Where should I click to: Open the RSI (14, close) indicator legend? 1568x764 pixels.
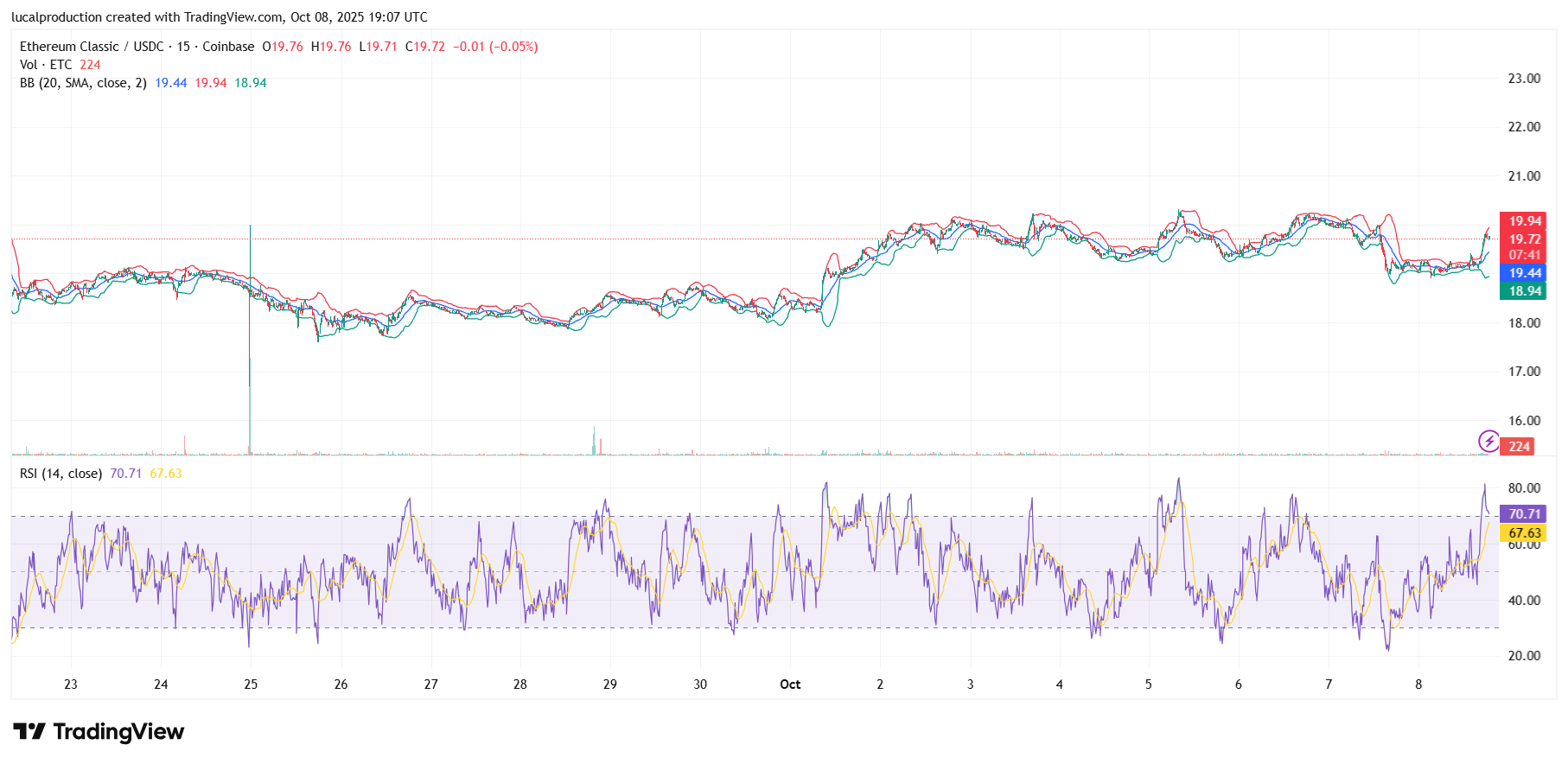pyautogui.click(x=61, y=474)
